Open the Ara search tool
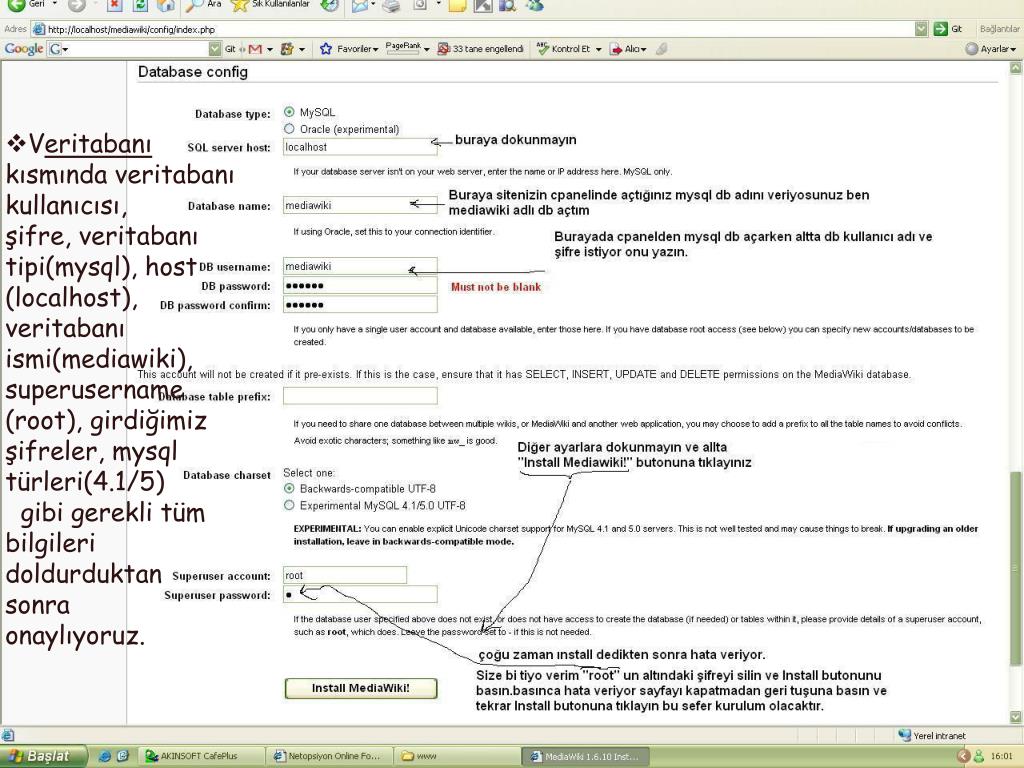This screenshot has width=1024, height=768. click(x=203, y=5)
